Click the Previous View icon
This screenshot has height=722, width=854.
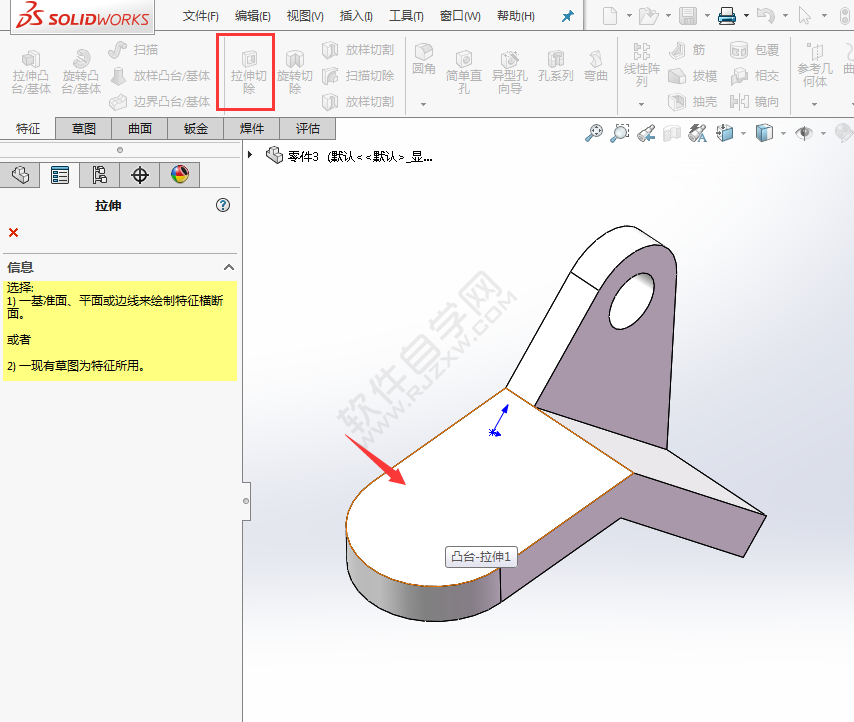pyautogui.click(x=646, y=133)
